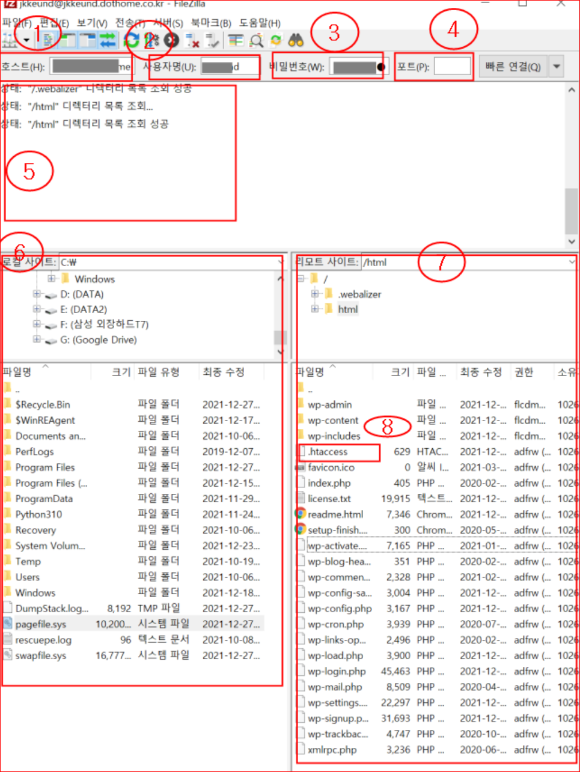Select the wp-content folder icon
Image resolution: width=580 pixels, height=772 pixels.
point(301,420)
